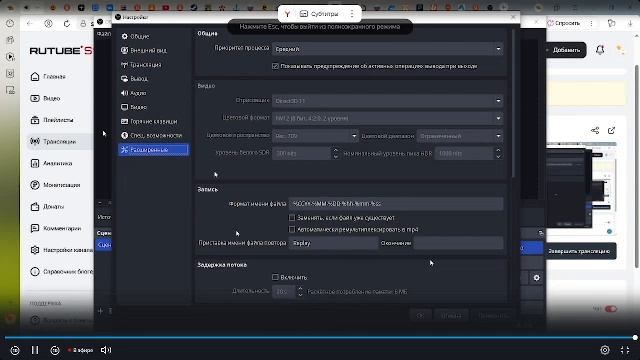Click the Спросить browser button
The image size is (640, 360).
click(x=564, y=23)
